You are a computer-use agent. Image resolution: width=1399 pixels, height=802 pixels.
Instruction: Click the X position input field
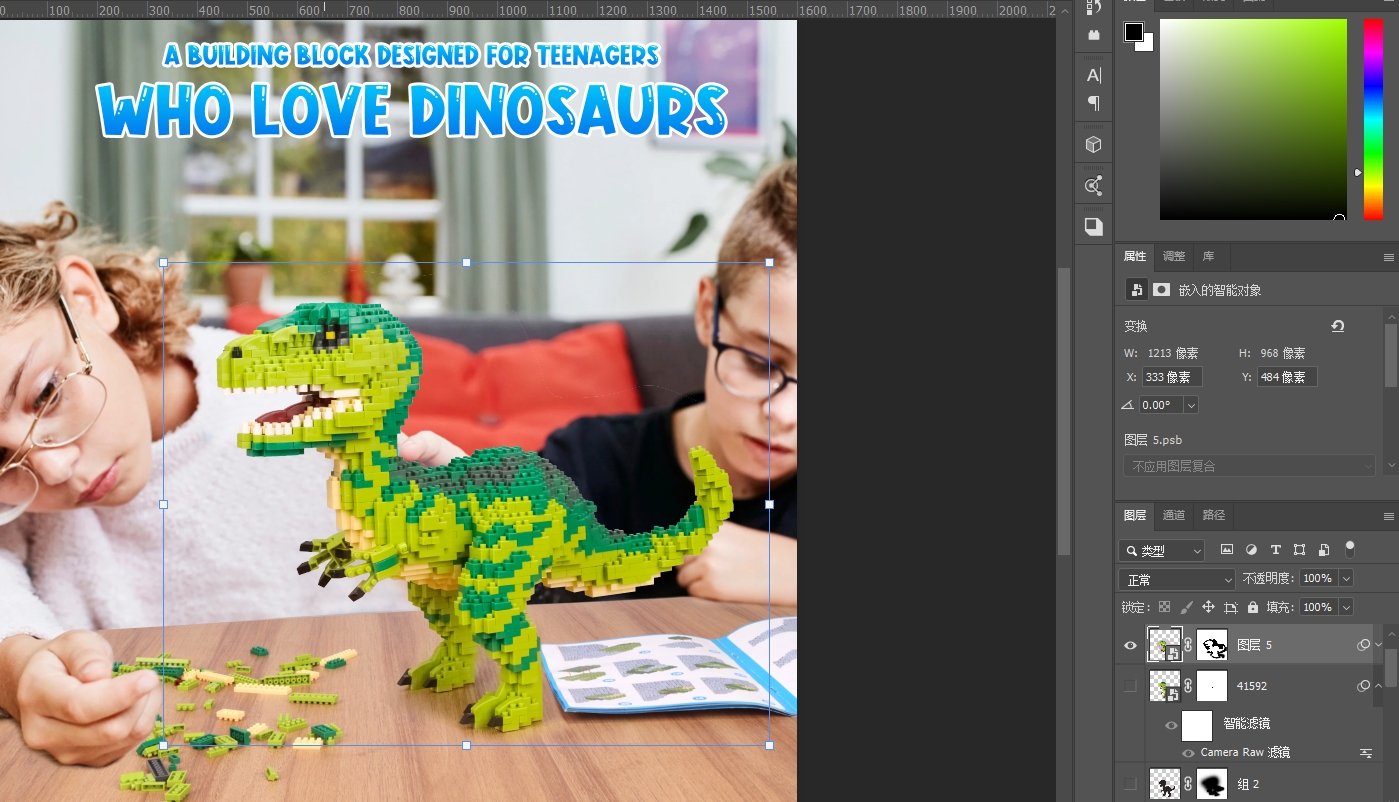click(x=1171, y=377)
